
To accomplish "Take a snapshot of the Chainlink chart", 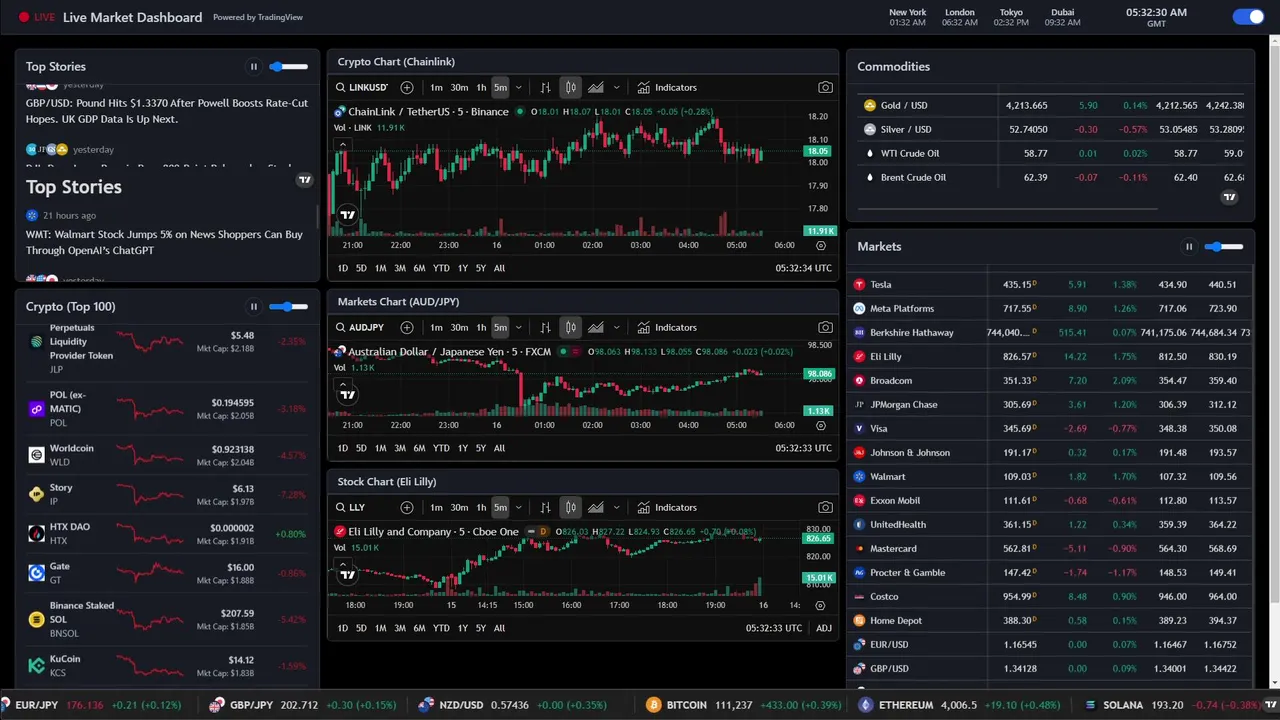I will (825, 88).
